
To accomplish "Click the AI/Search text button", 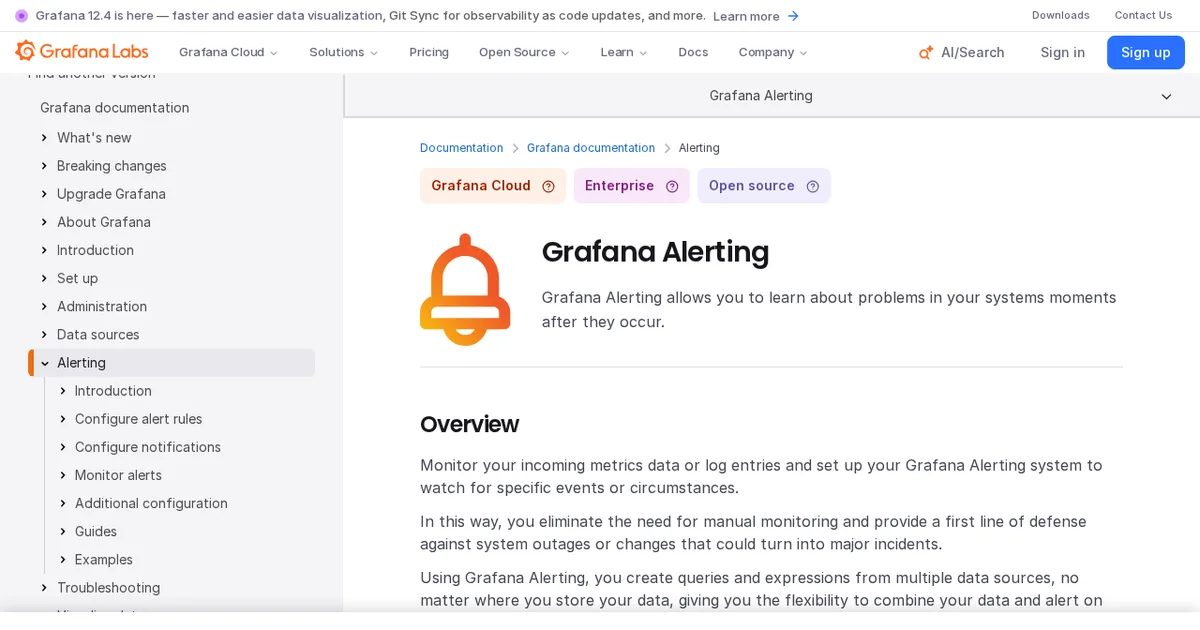I will [x=972, y=52].
